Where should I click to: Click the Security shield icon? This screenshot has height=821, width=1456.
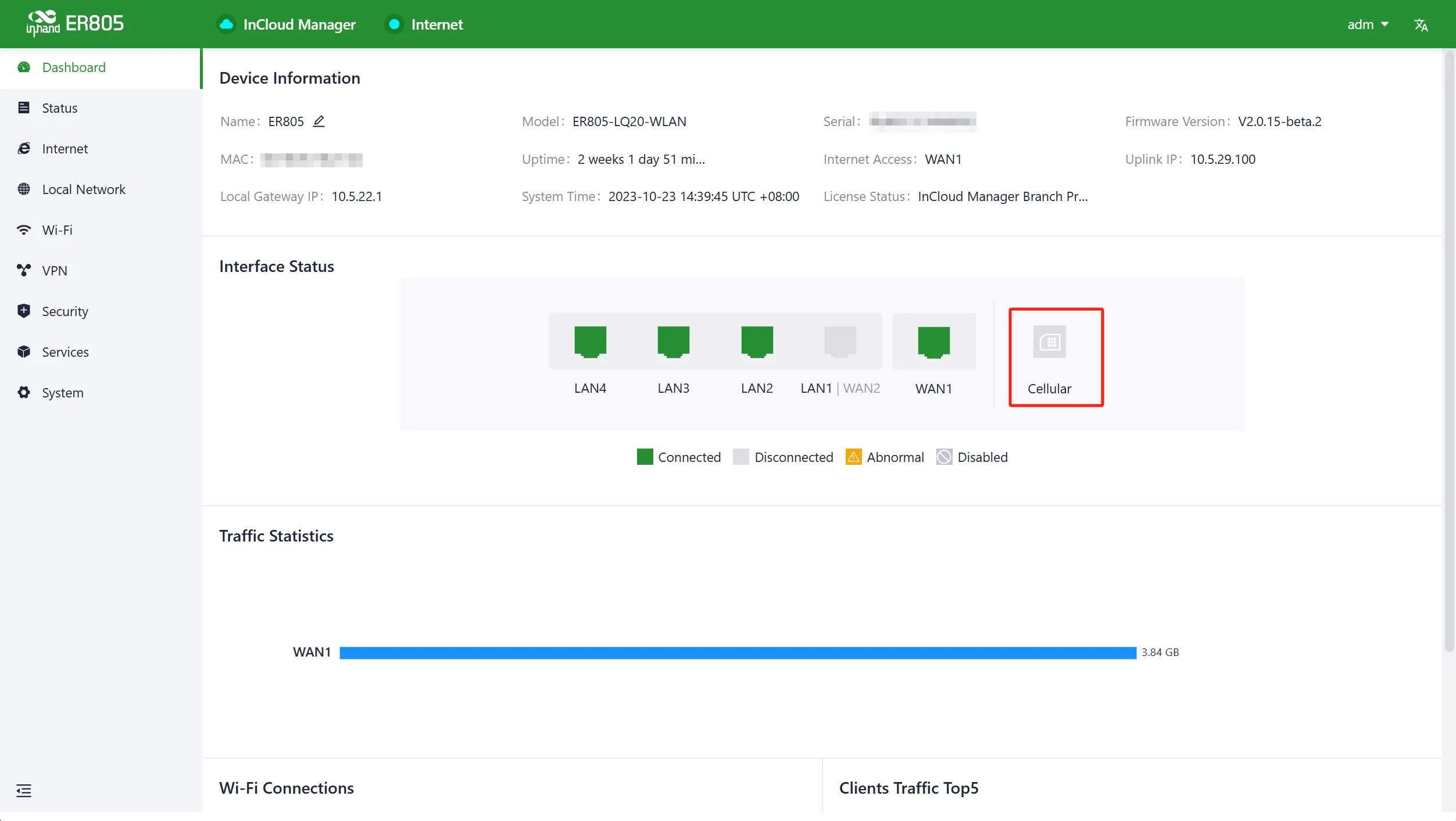point(24,311)
